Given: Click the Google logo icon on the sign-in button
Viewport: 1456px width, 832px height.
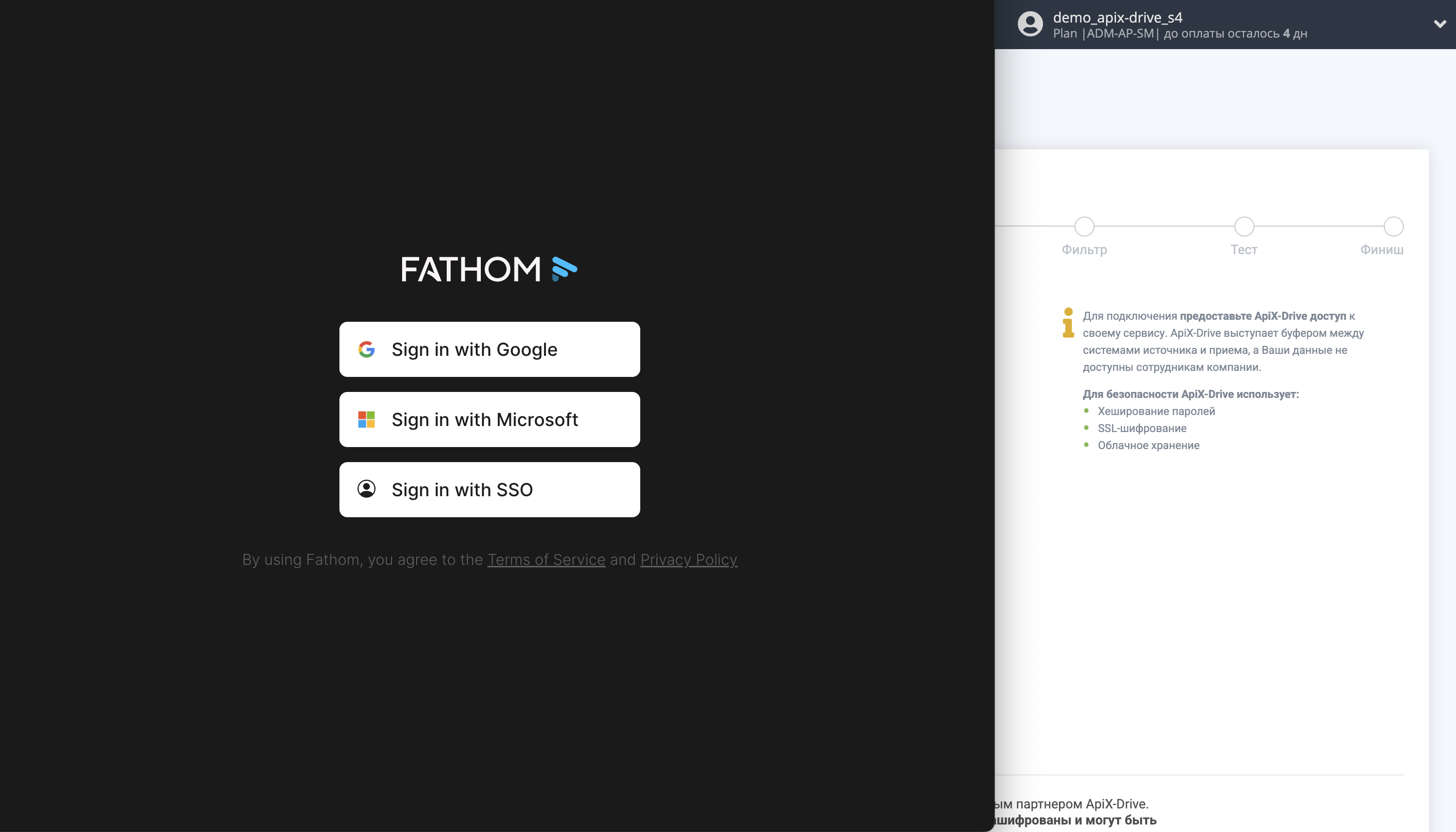Looking at the screenshot, I should [x=367, y=349].
